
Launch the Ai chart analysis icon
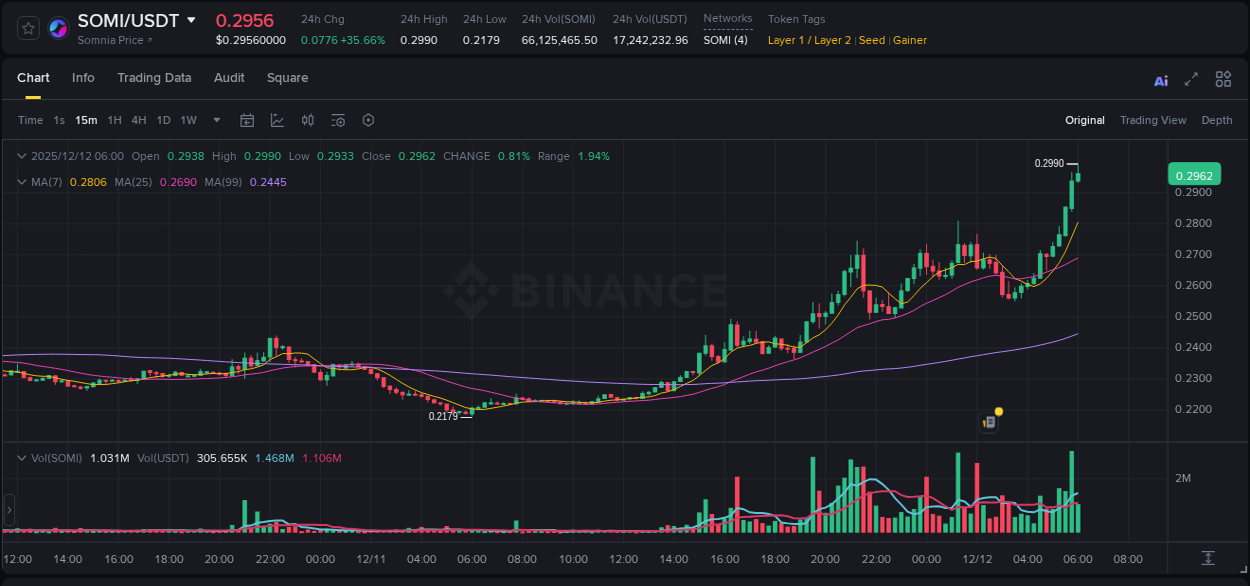[x=1161, y=78]
